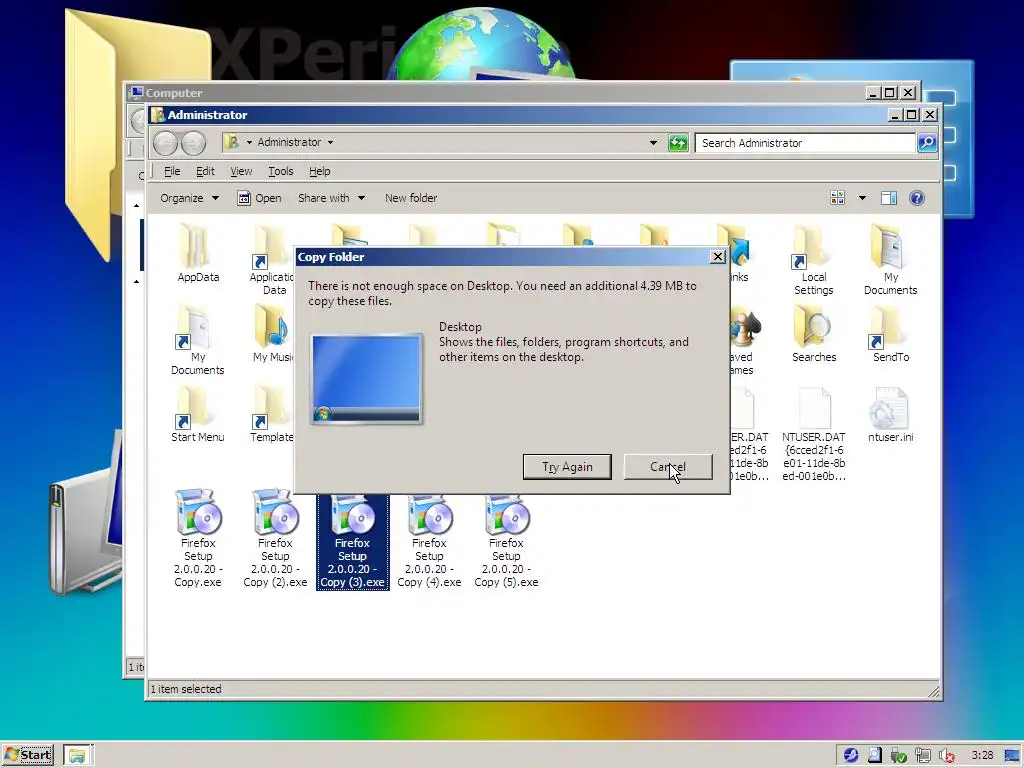Image resolution: width=1024 pixels, height=768 pixels.
Task: Click the address bar user folder icon
Action: [231, 142]
